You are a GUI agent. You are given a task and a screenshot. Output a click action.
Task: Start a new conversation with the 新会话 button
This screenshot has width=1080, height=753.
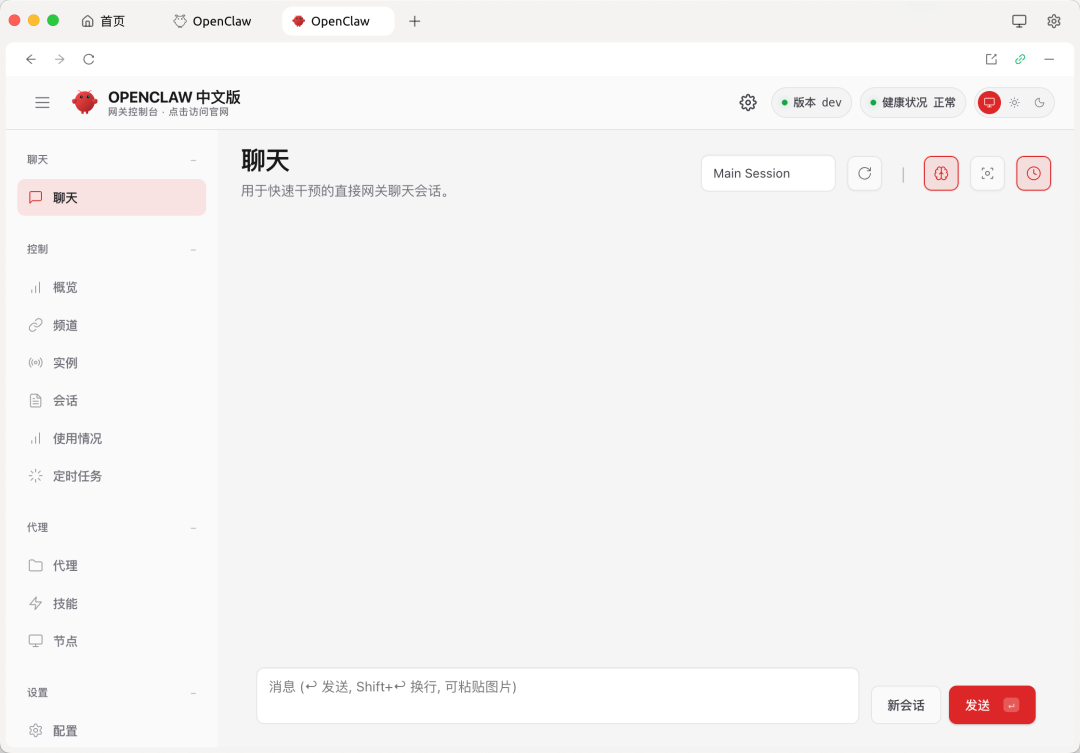(x=905, y=705)
